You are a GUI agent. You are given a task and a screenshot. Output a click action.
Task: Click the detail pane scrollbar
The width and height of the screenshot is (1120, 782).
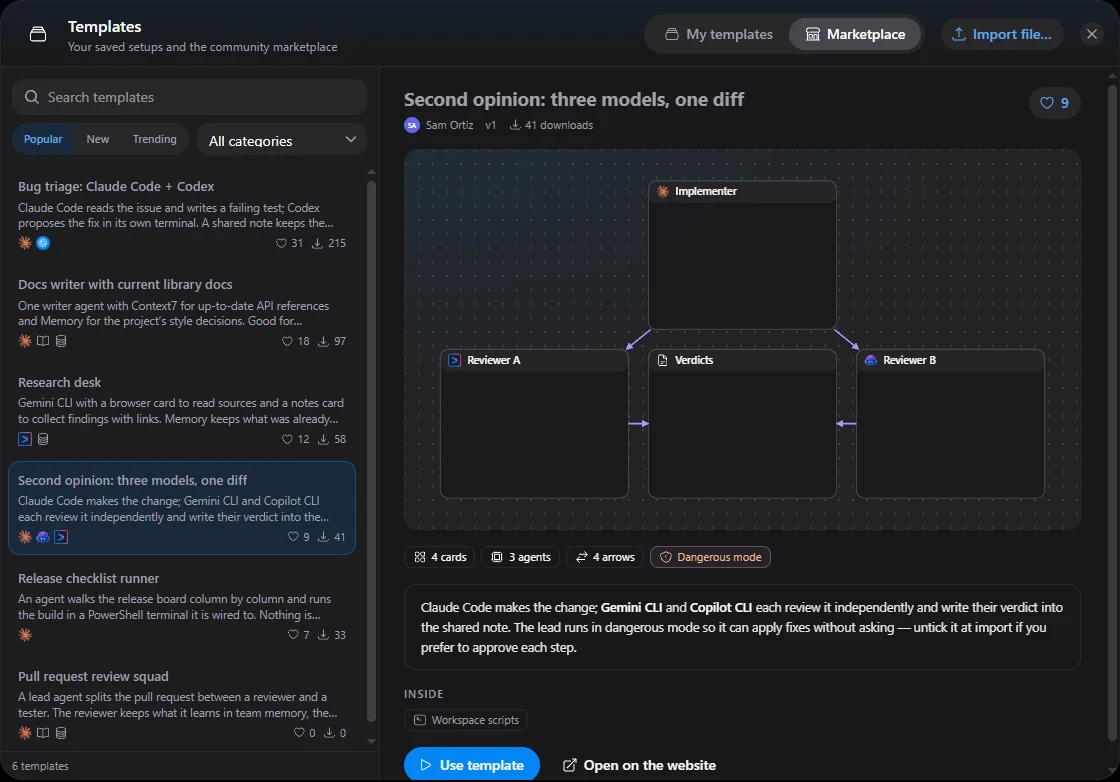1111,411
